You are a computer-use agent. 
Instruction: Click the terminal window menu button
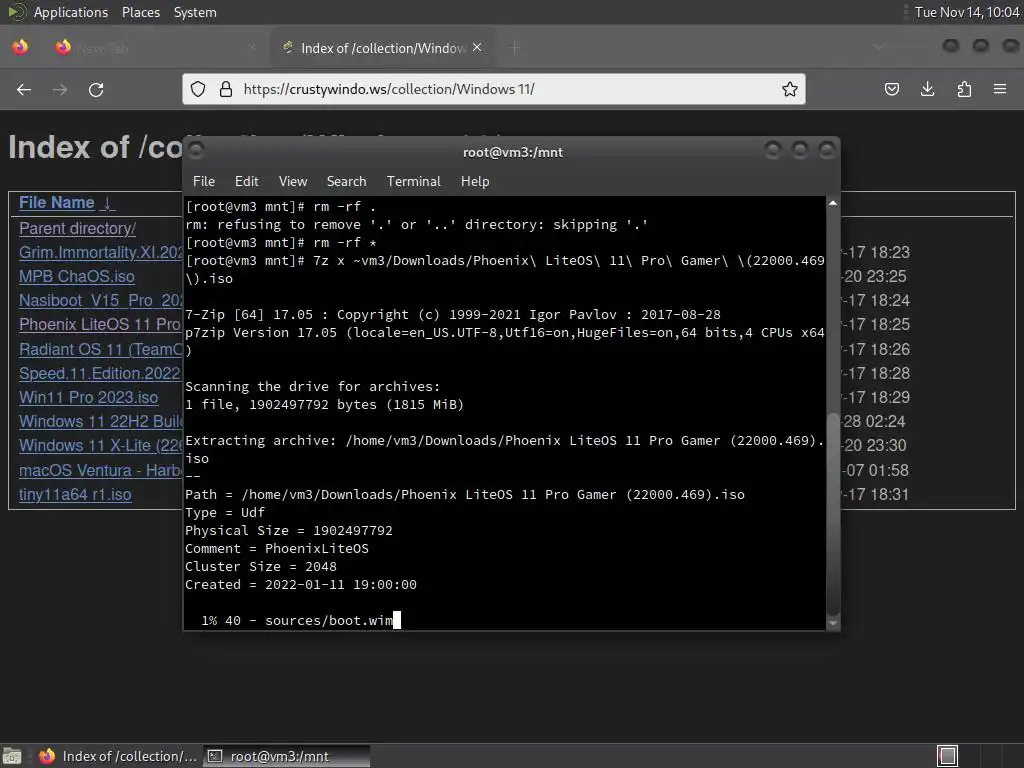click(197, 151)
